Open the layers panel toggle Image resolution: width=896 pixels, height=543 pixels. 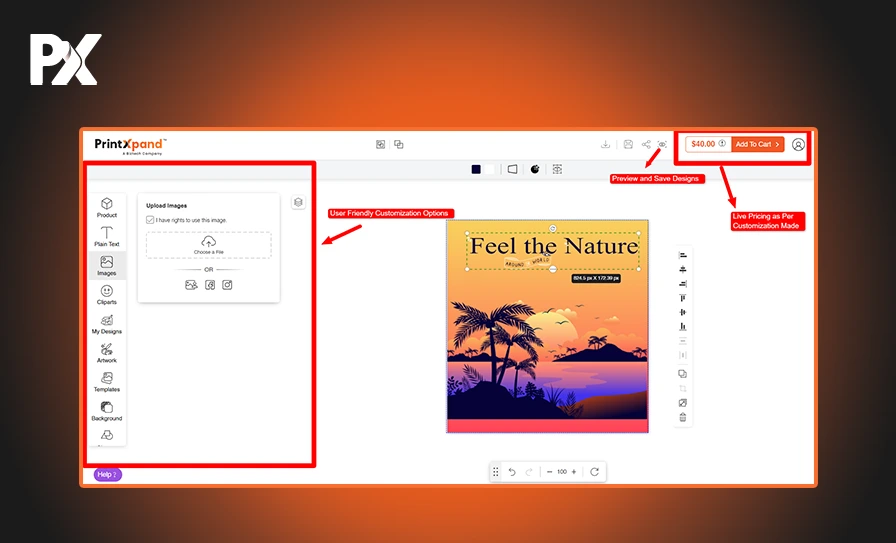(x=298, y=202)
